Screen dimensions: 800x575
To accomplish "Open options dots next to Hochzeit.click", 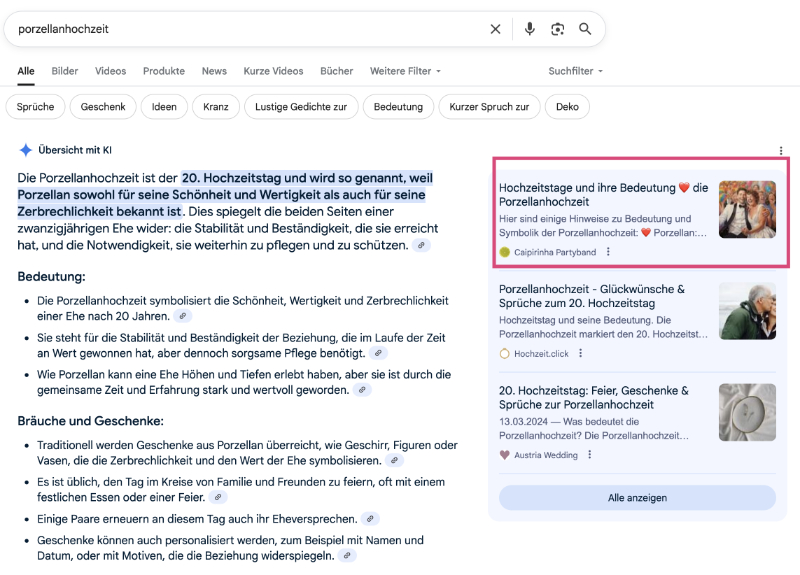I will 580,353.
